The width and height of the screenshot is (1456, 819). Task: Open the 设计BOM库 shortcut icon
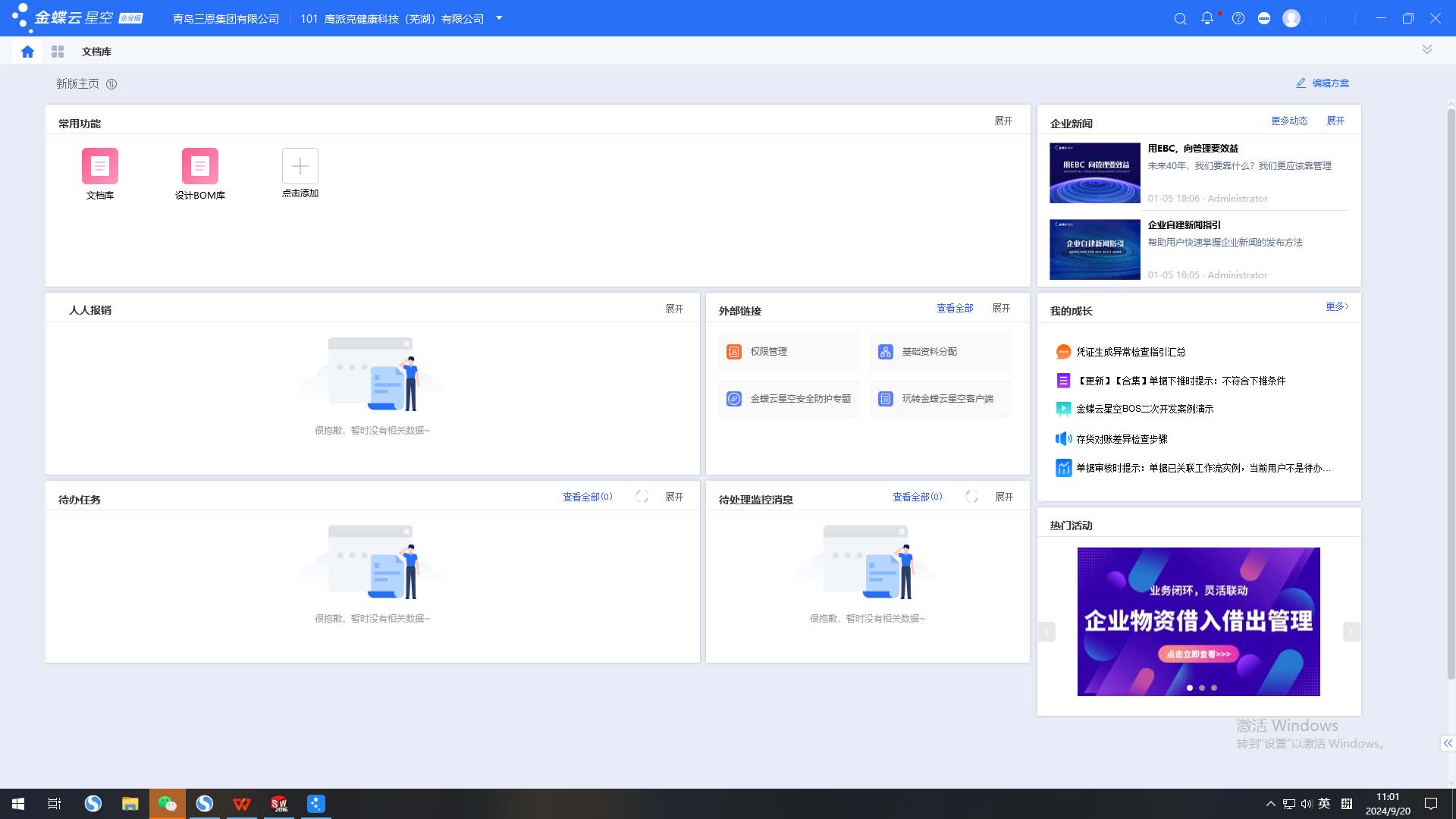point(200,166)
